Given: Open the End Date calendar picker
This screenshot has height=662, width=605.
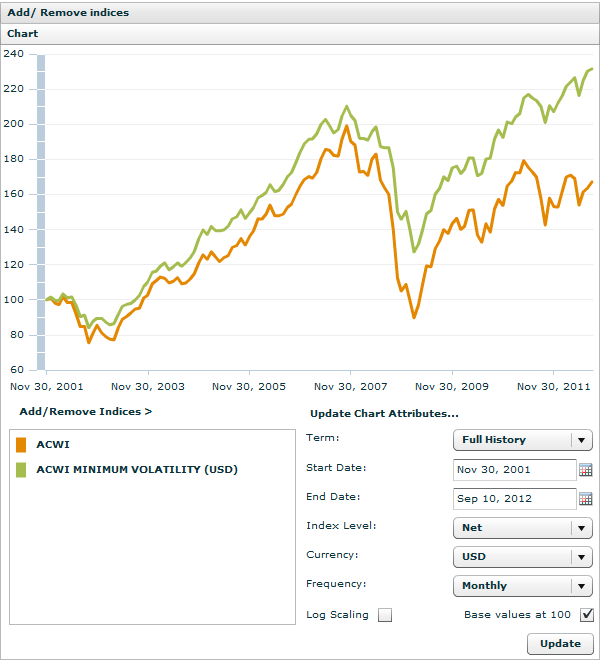Looking at the screenshot, I should (x=586, y=499).
